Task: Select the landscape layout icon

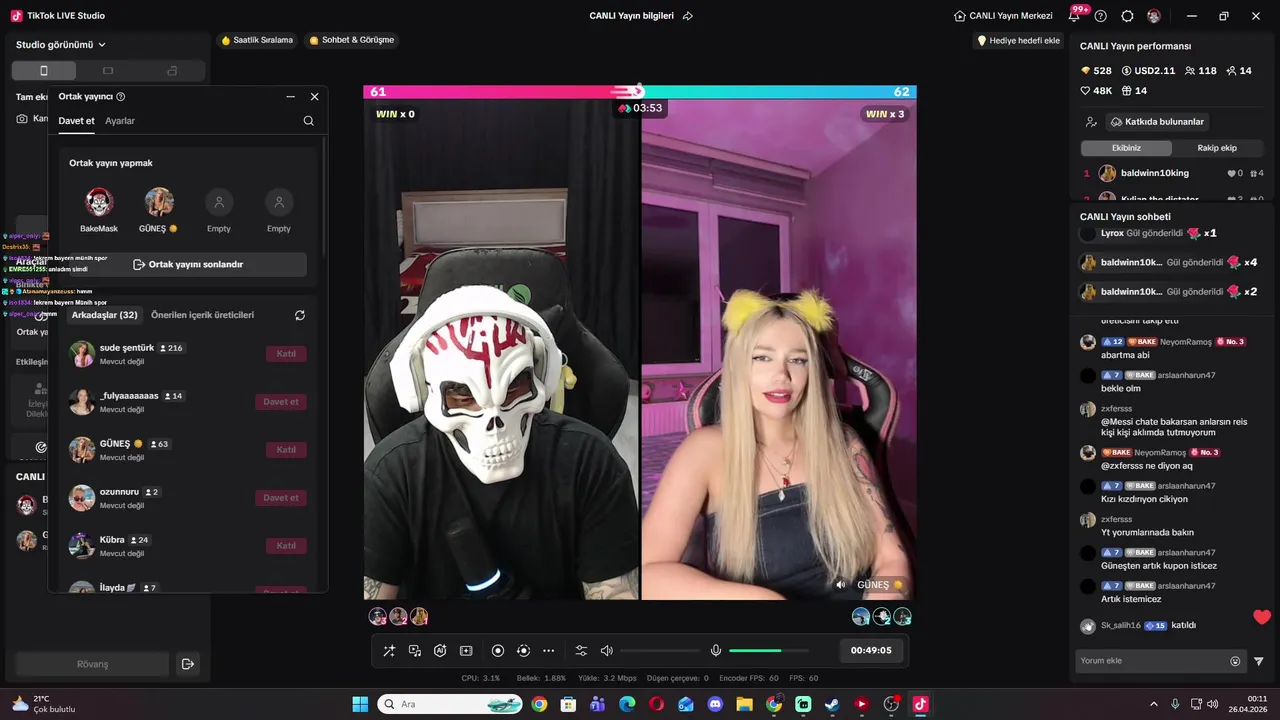Action: pyautogui.click(x=108, y=71)
